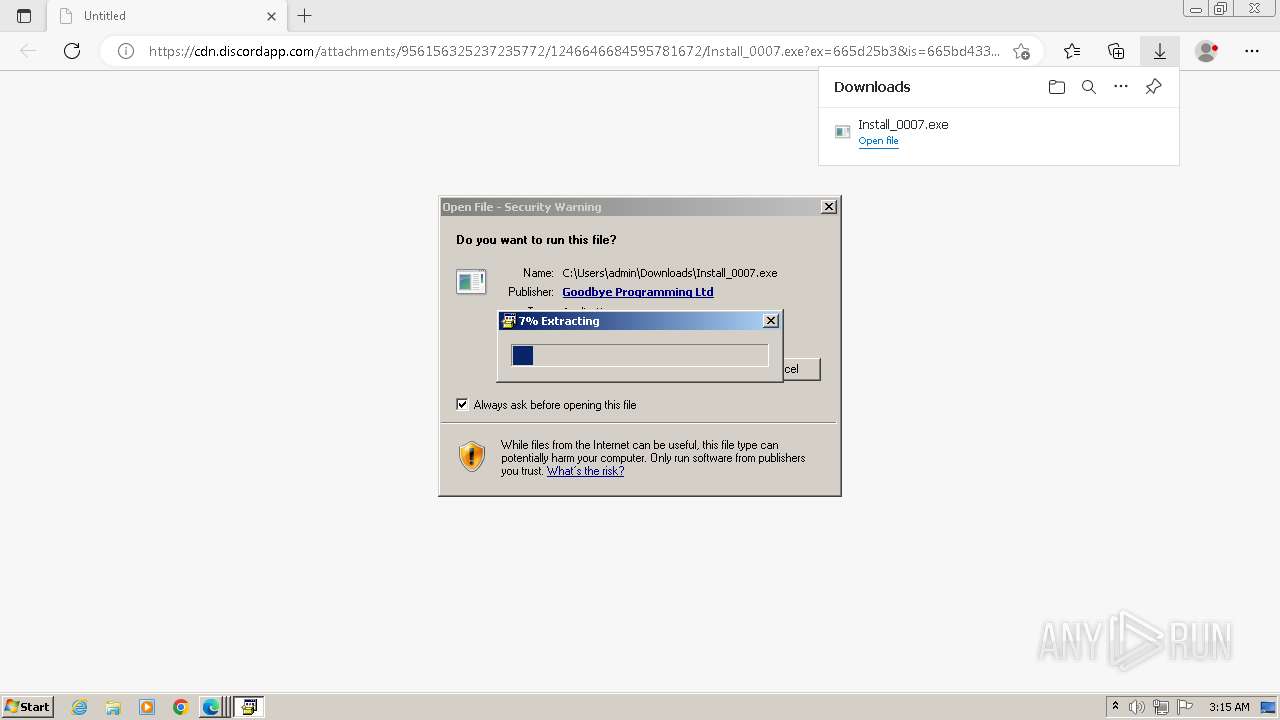Open the downloads folder icon
The height and width of the screenshot is (720, 1280).
pos(1057,87)
